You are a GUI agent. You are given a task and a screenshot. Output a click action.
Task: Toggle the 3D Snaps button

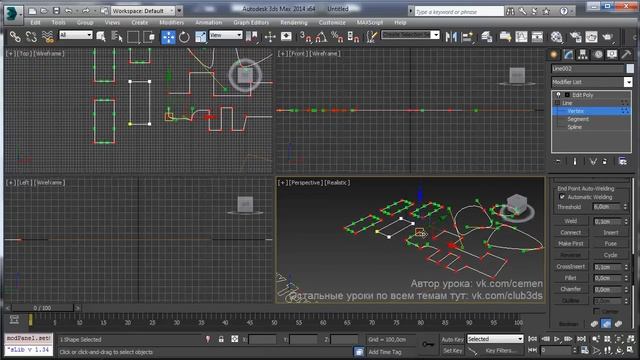click(x=305, y=37)
